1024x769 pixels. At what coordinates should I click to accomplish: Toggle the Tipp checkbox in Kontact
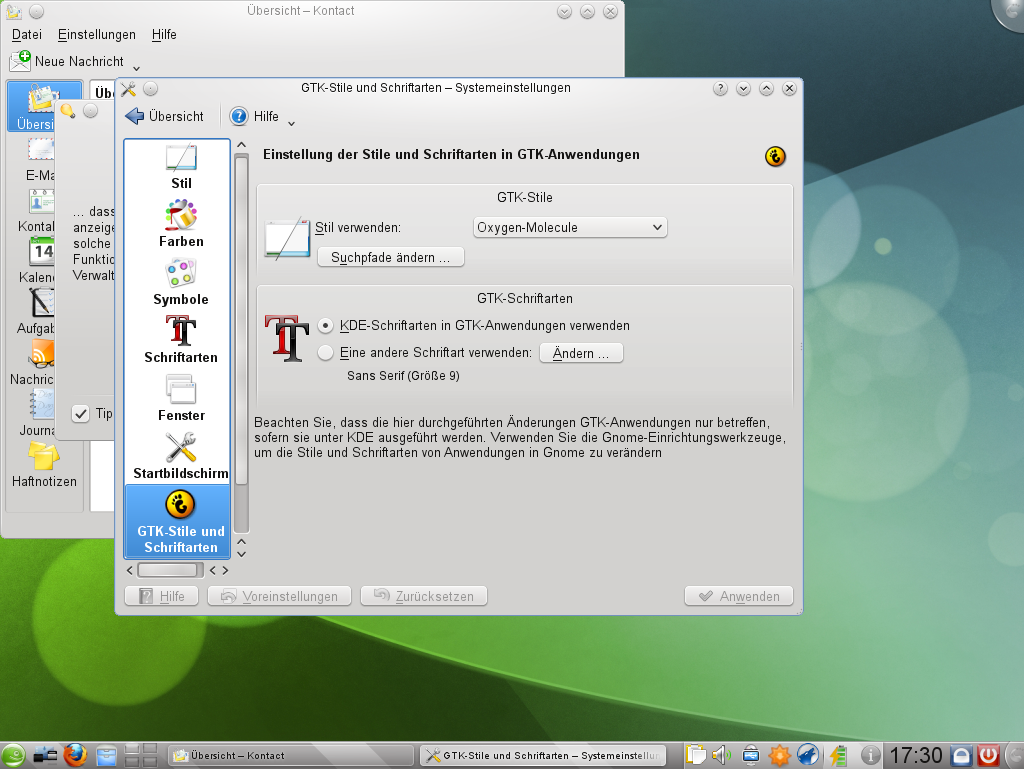click(80, 413)
